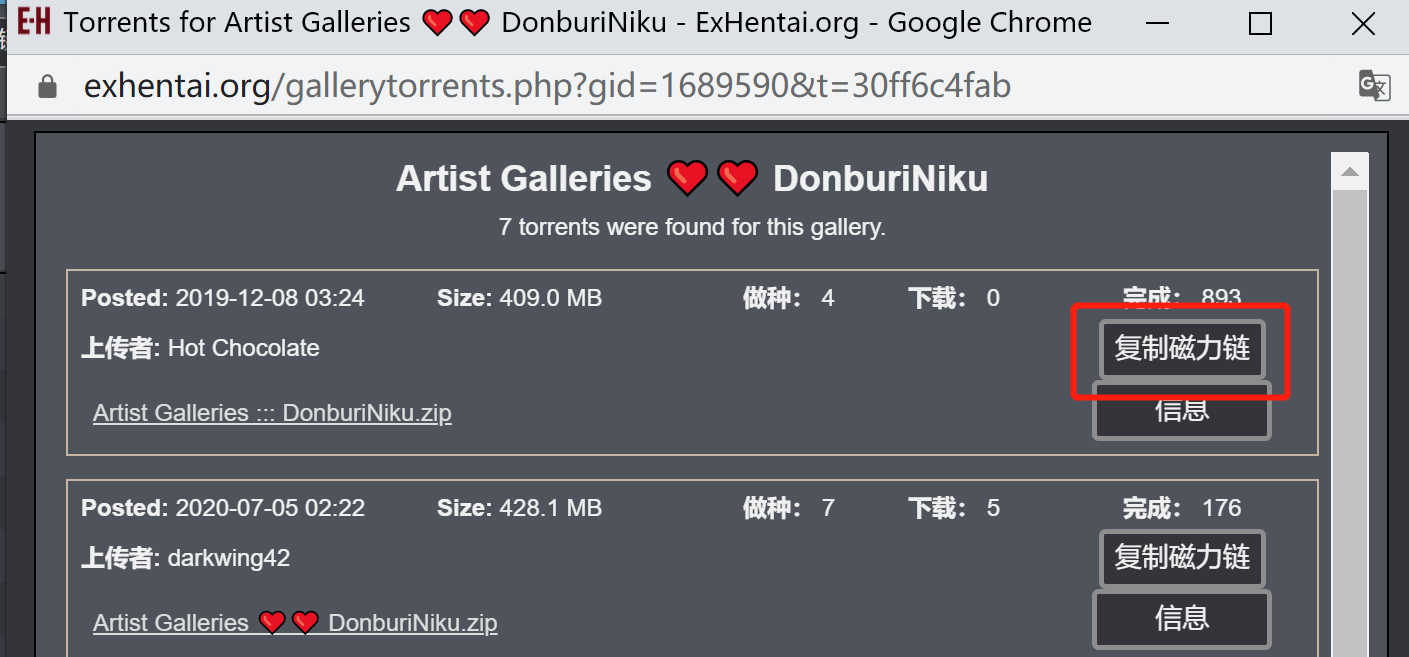Copy magnet link for Hot Chocolate's torrent
The width and height of the screenshot is (1409, 657).
pos(1182,348)
